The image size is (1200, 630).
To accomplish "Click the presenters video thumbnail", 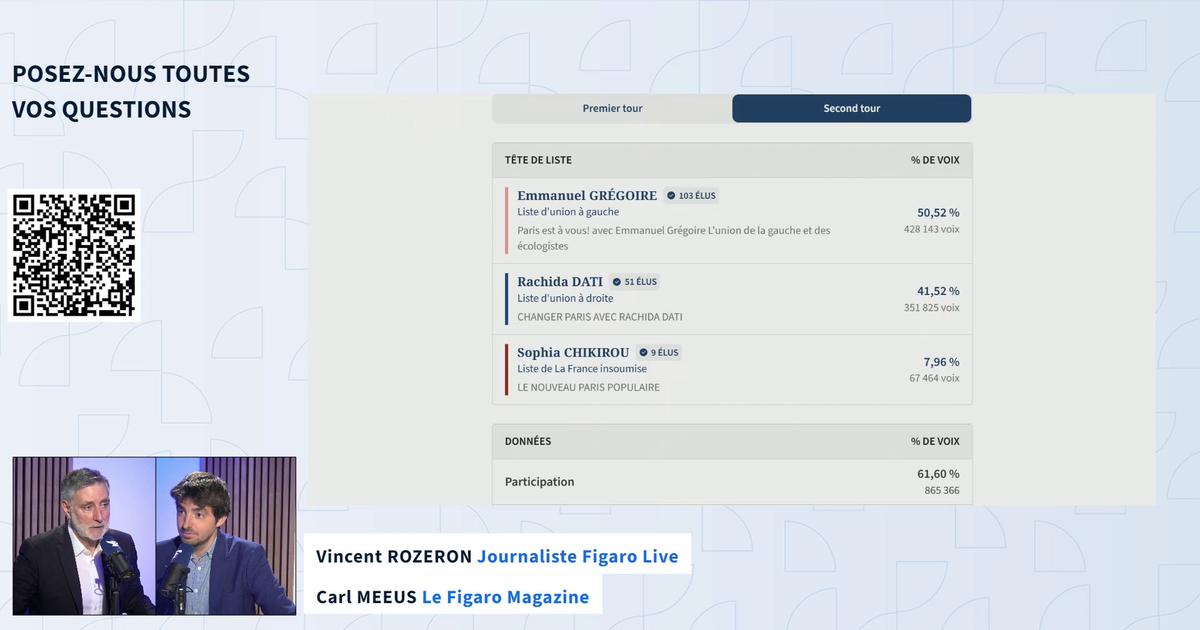I will pos(154,536).
